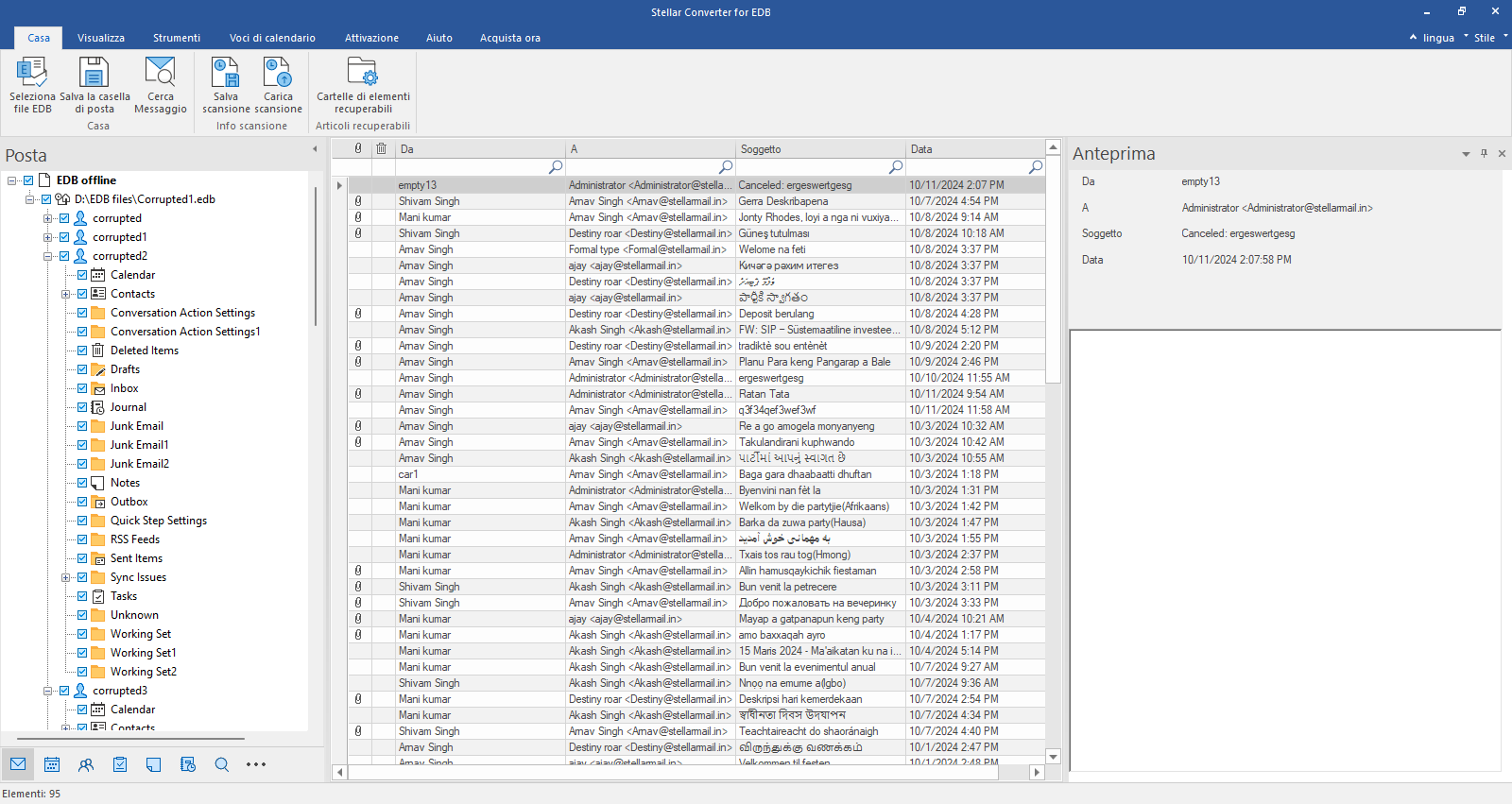The height and width of the screenshot is (804, 1512).
Task: Sort by Soggetto column header
Action: click(x=820, y=148)
